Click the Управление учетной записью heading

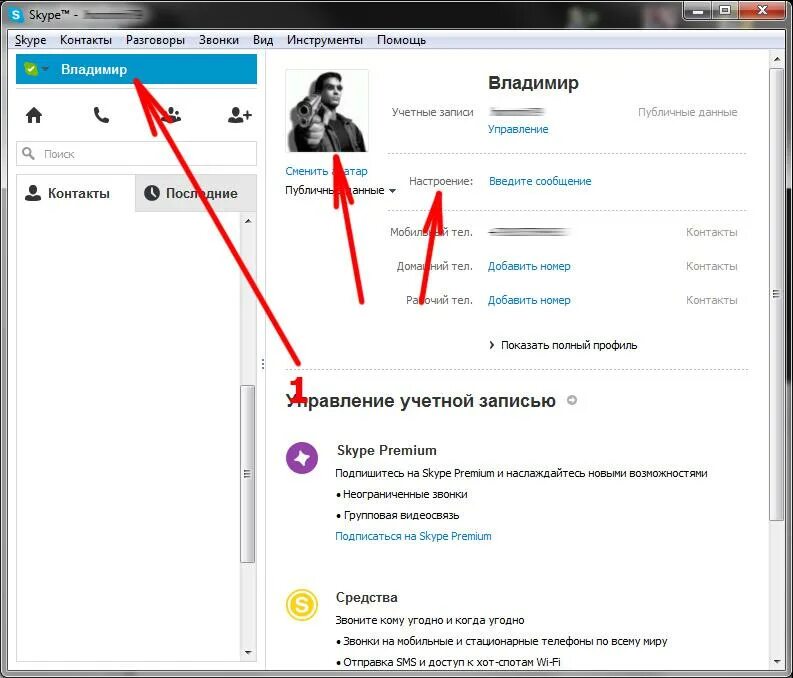click(421, 400)
